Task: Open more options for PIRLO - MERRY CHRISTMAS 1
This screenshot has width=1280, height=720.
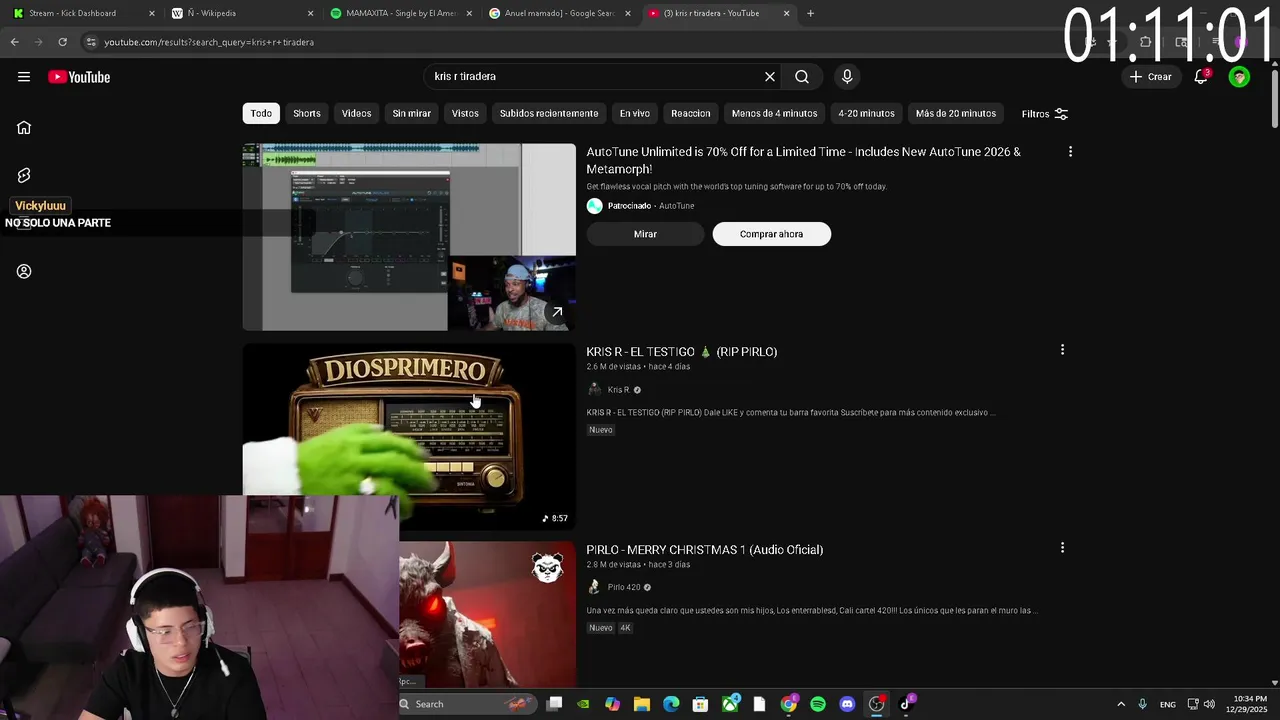Action: (x=1062, y=548)
